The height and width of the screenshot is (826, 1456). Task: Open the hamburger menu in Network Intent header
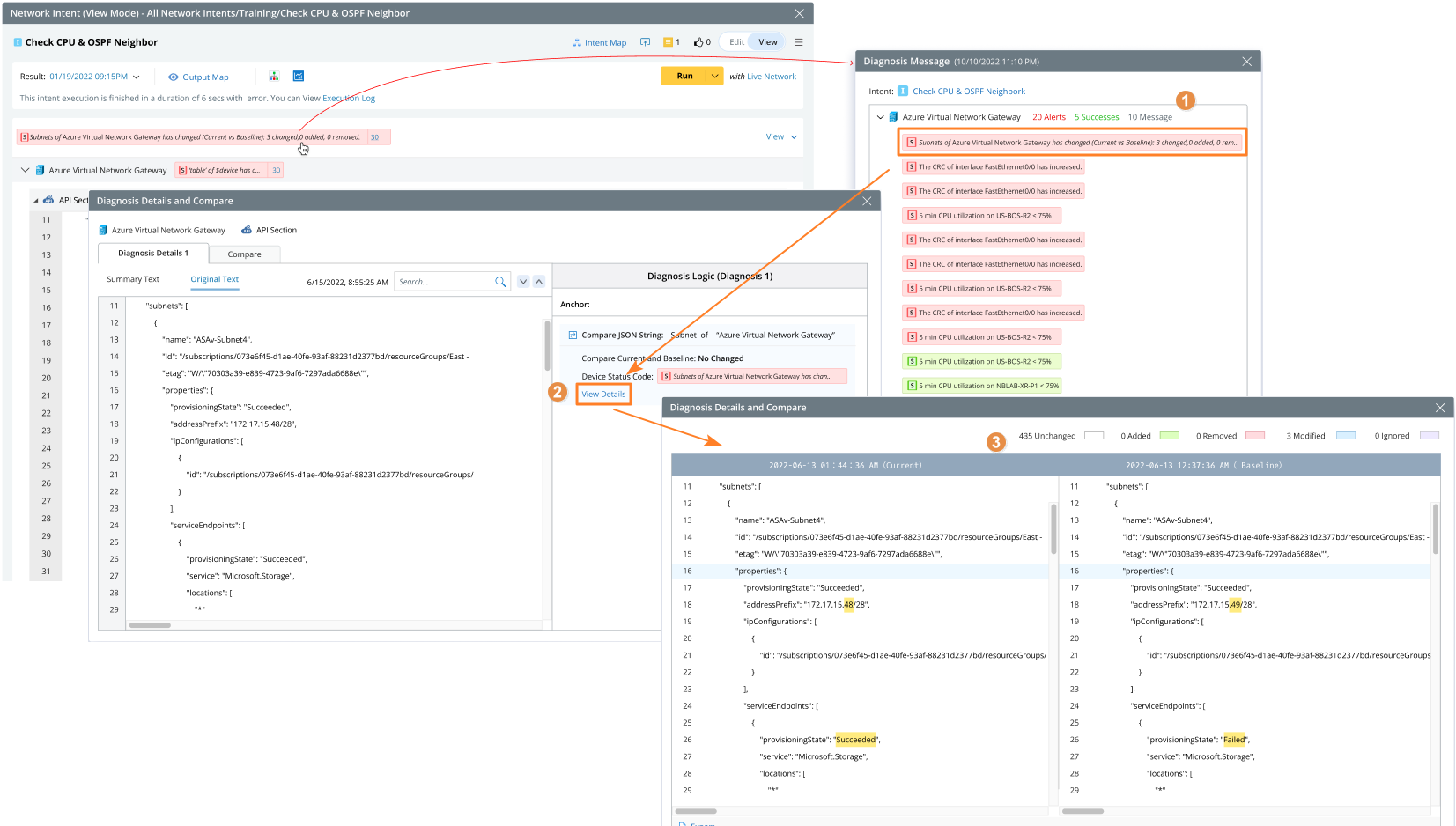click(x=799, y=42)
